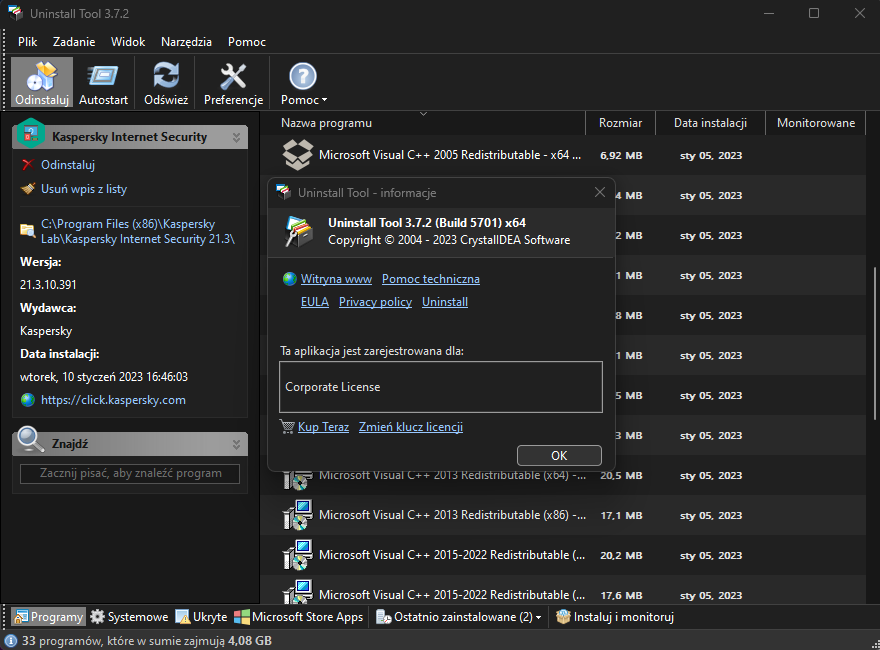Click the Pomoc question mark icon
Viewport: 880px width, 650px height.
tap(303, 76)
